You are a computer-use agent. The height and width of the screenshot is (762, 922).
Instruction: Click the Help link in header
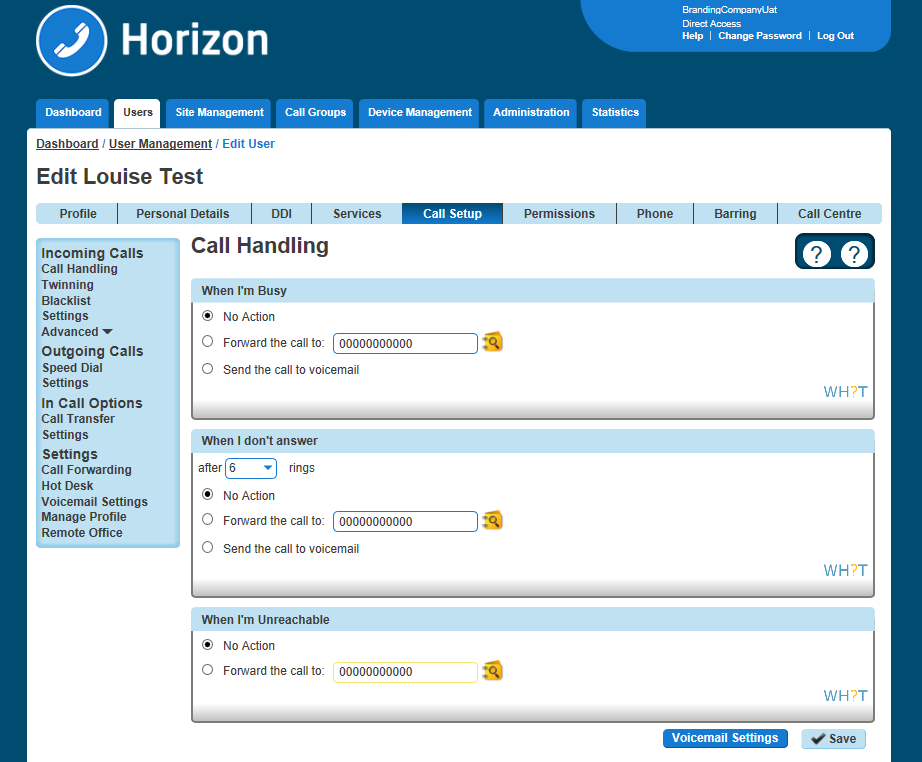(x=692, y=36)
